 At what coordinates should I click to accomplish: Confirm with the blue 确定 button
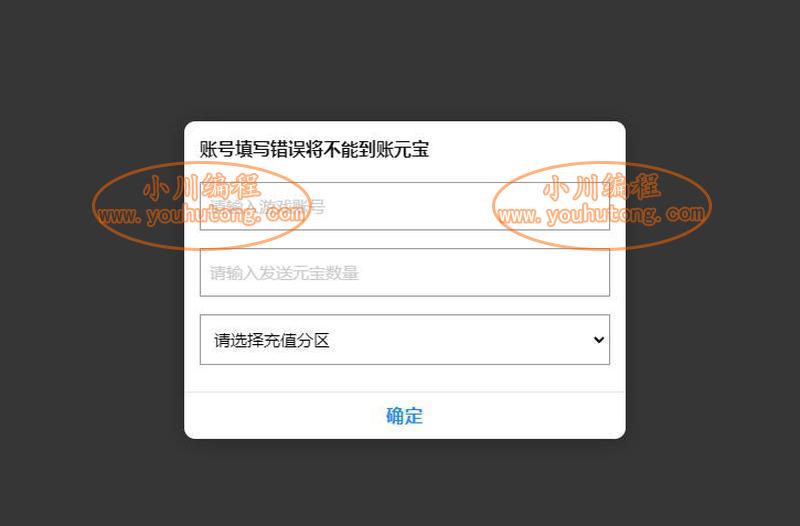(x=405, y=416)
